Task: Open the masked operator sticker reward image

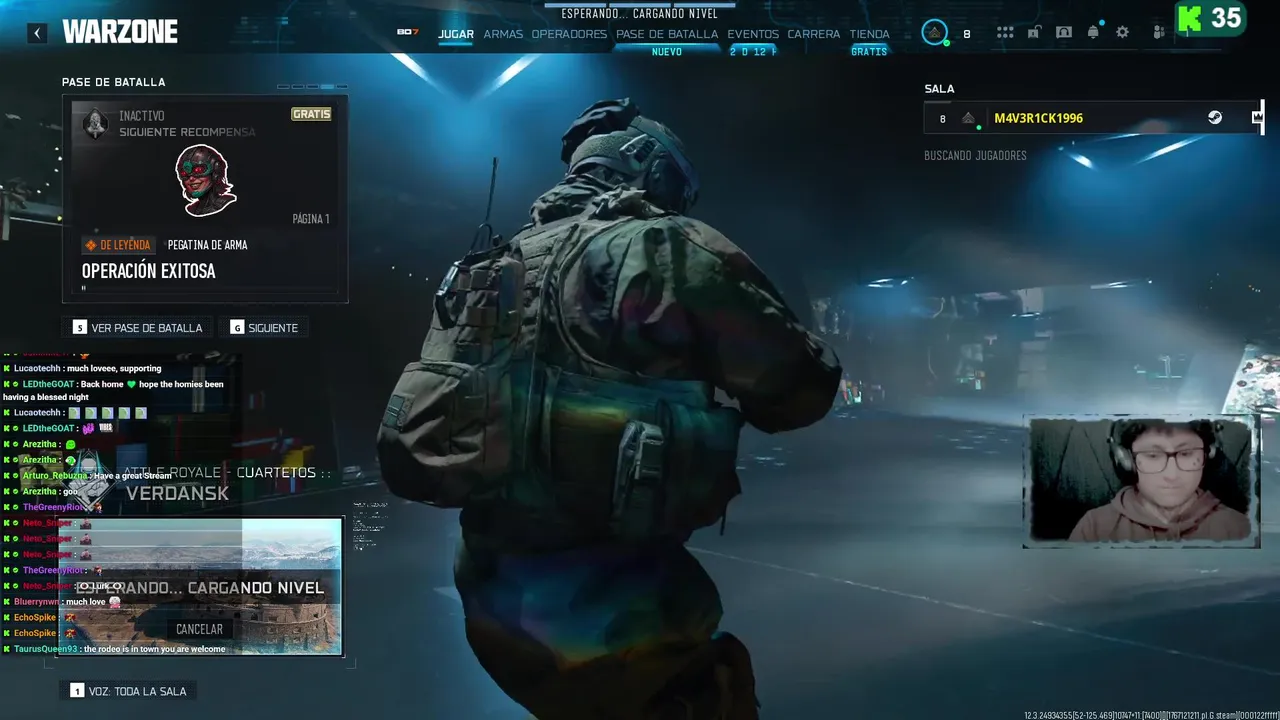Action: 205,180
